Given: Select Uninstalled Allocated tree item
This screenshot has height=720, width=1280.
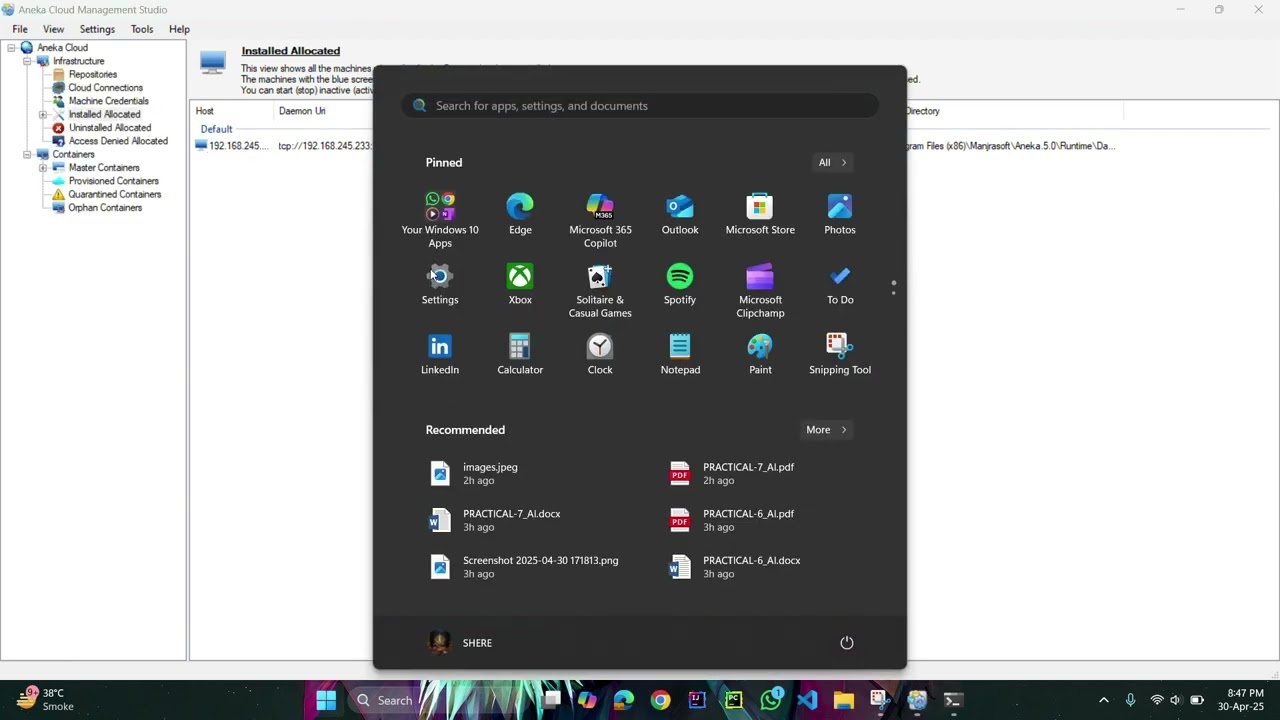Looking at the screenshot, I should tap(110, 128).
